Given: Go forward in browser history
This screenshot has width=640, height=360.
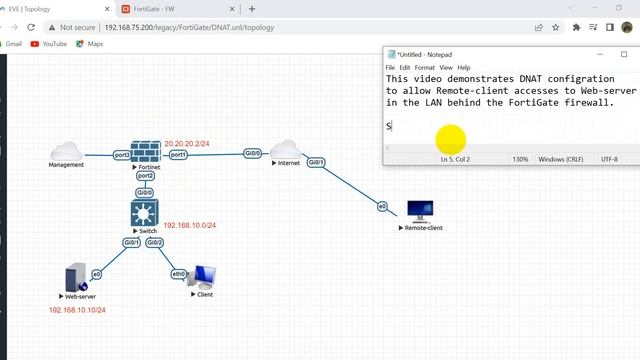Looking at the screenshot, I should click(x=14, y=27).
